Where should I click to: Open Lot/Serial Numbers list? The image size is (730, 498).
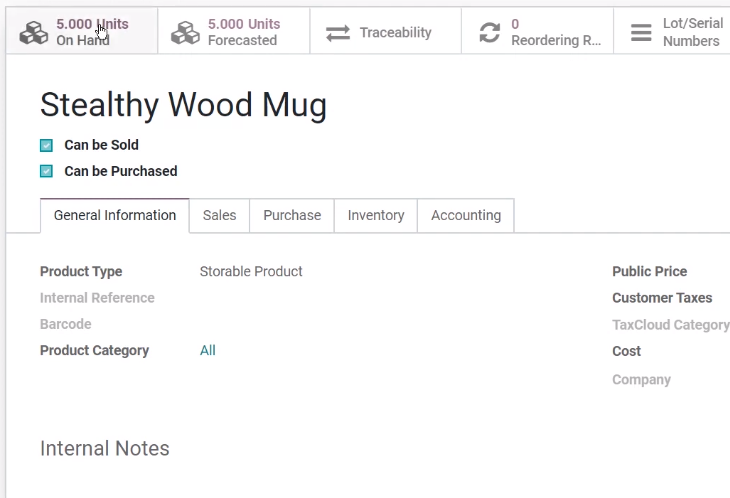coord(672,31)
